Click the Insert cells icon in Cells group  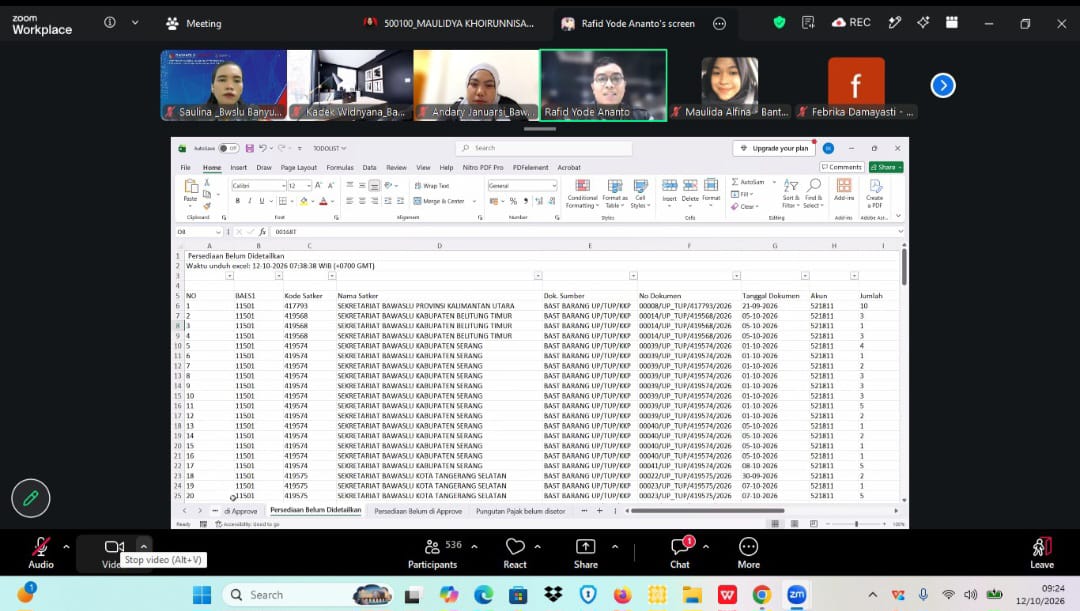(x=669, y=185)
